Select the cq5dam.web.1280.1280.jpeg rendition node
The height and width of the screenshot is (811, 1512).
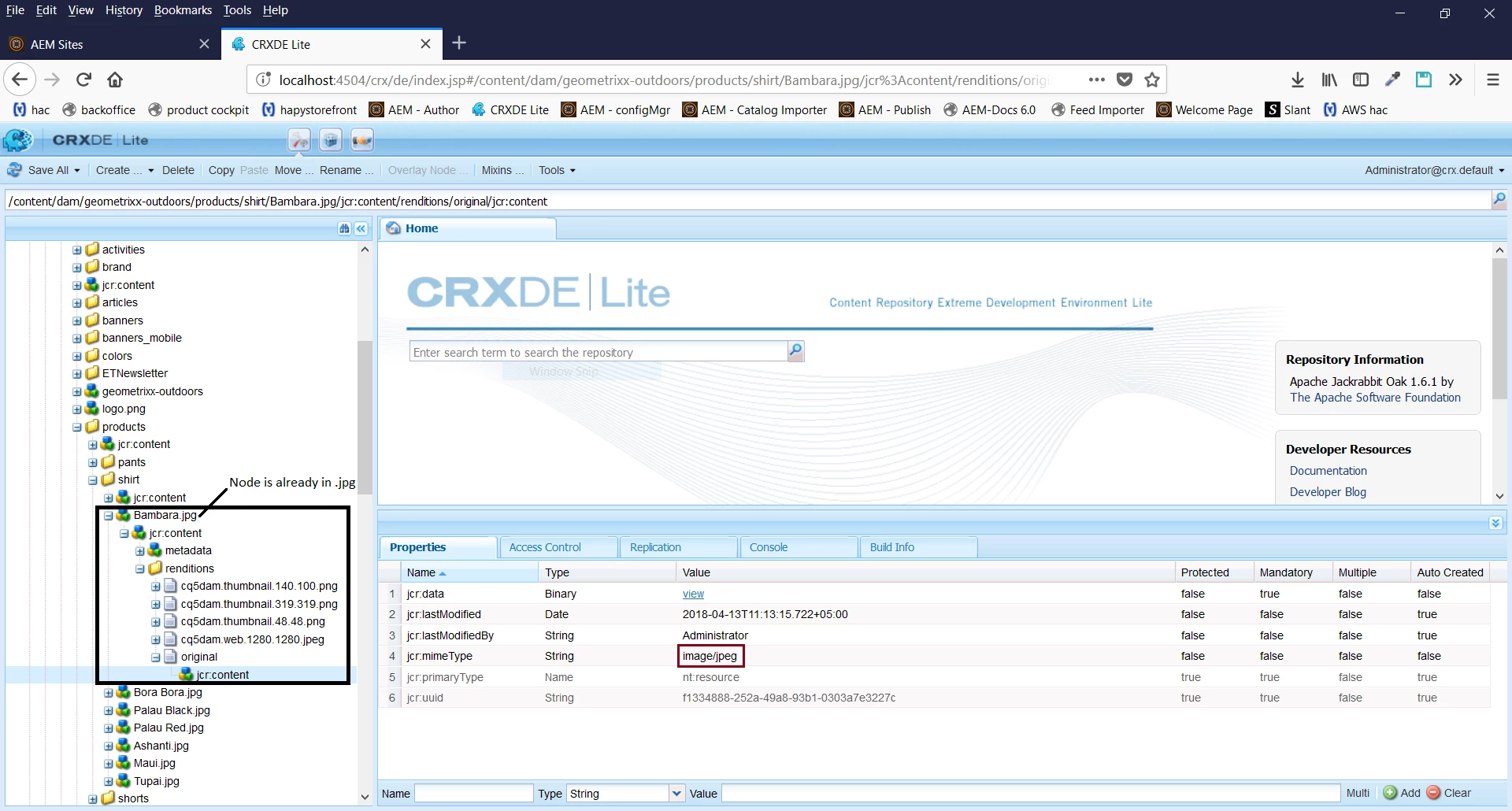click(x=252, y=639)
